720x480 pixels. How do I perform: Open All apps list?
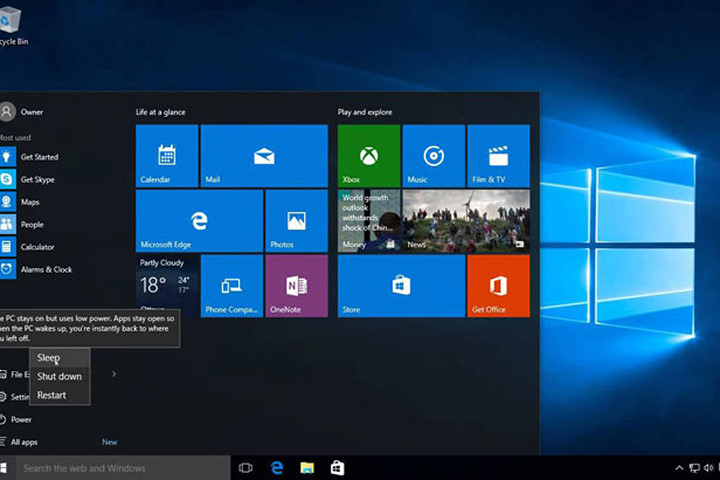19,442
